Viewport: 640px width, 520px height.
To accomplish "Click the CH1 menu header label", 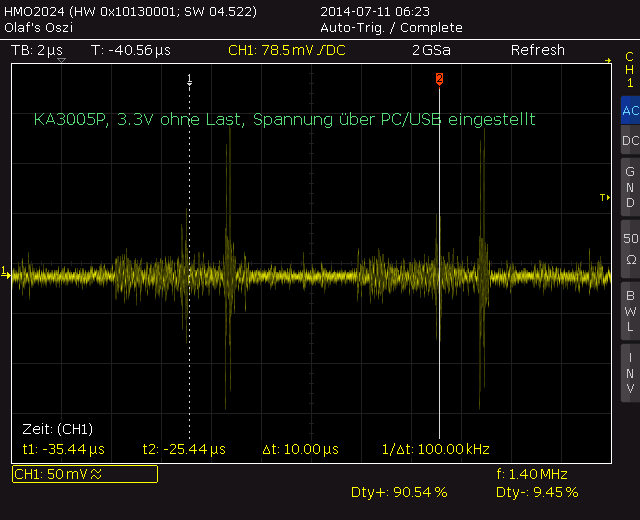I will 630,70.
